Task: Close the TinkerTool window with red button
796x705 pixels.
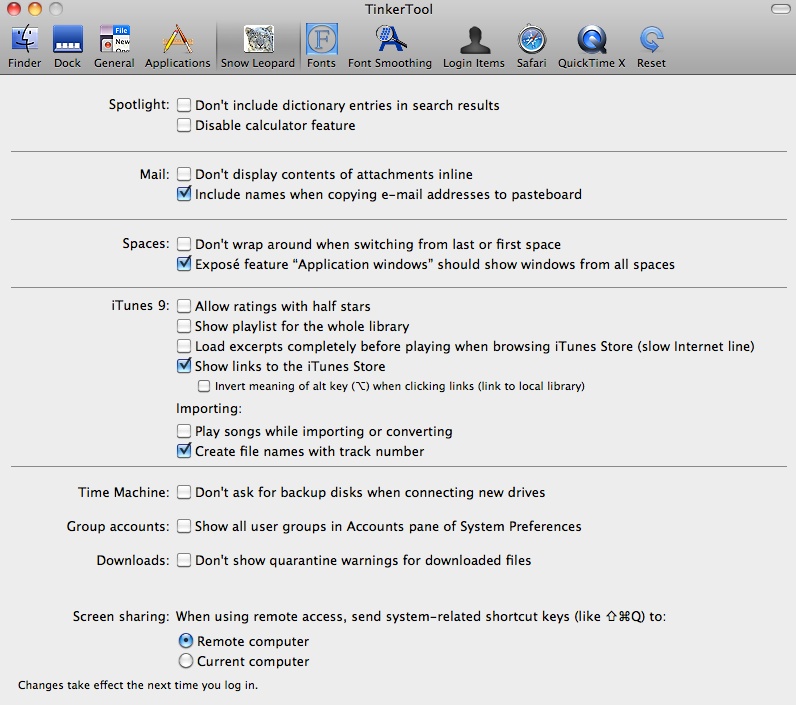Action: pos(14,9)
